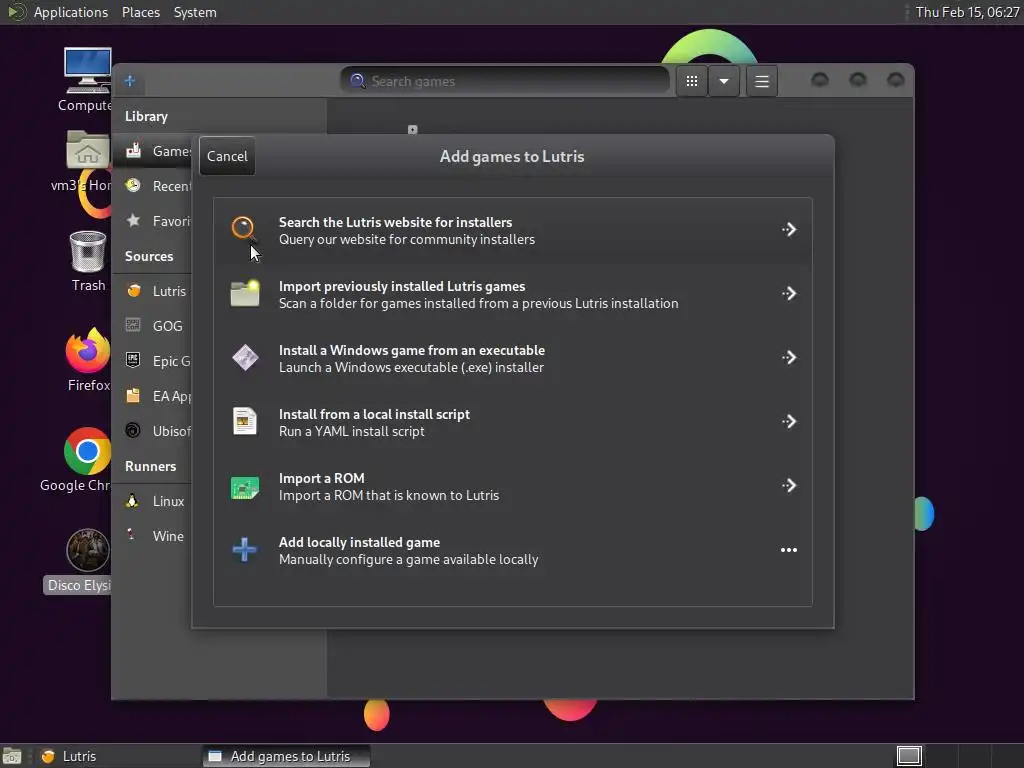Click the grid view icon in Lutris toolbar

click(x=692, y=81)
